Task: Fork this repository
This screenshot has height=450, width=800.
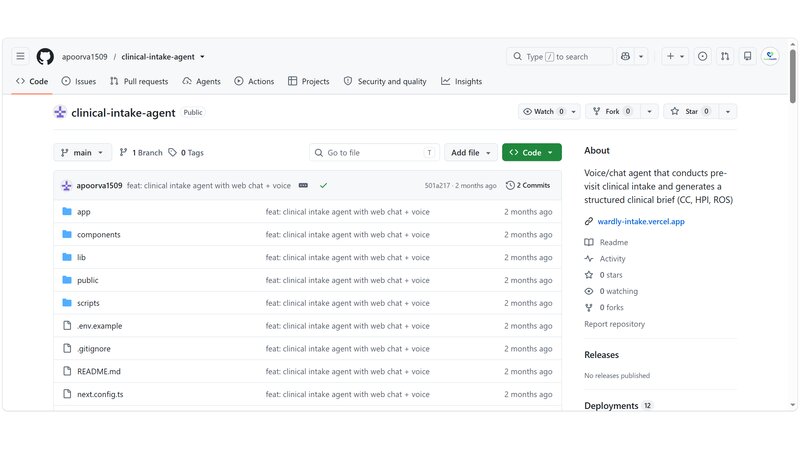Action: [x=613, y=111]
